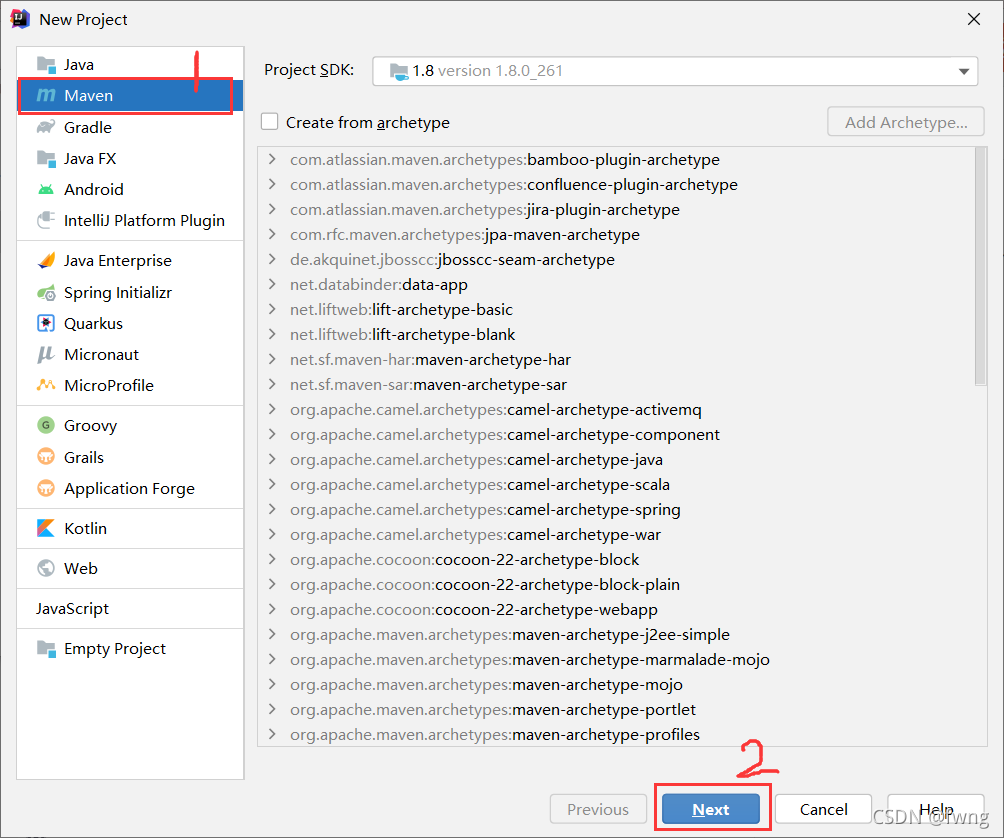Click the Cancel button
Screen dimensions: 1004x838
(x=823, y=809)
